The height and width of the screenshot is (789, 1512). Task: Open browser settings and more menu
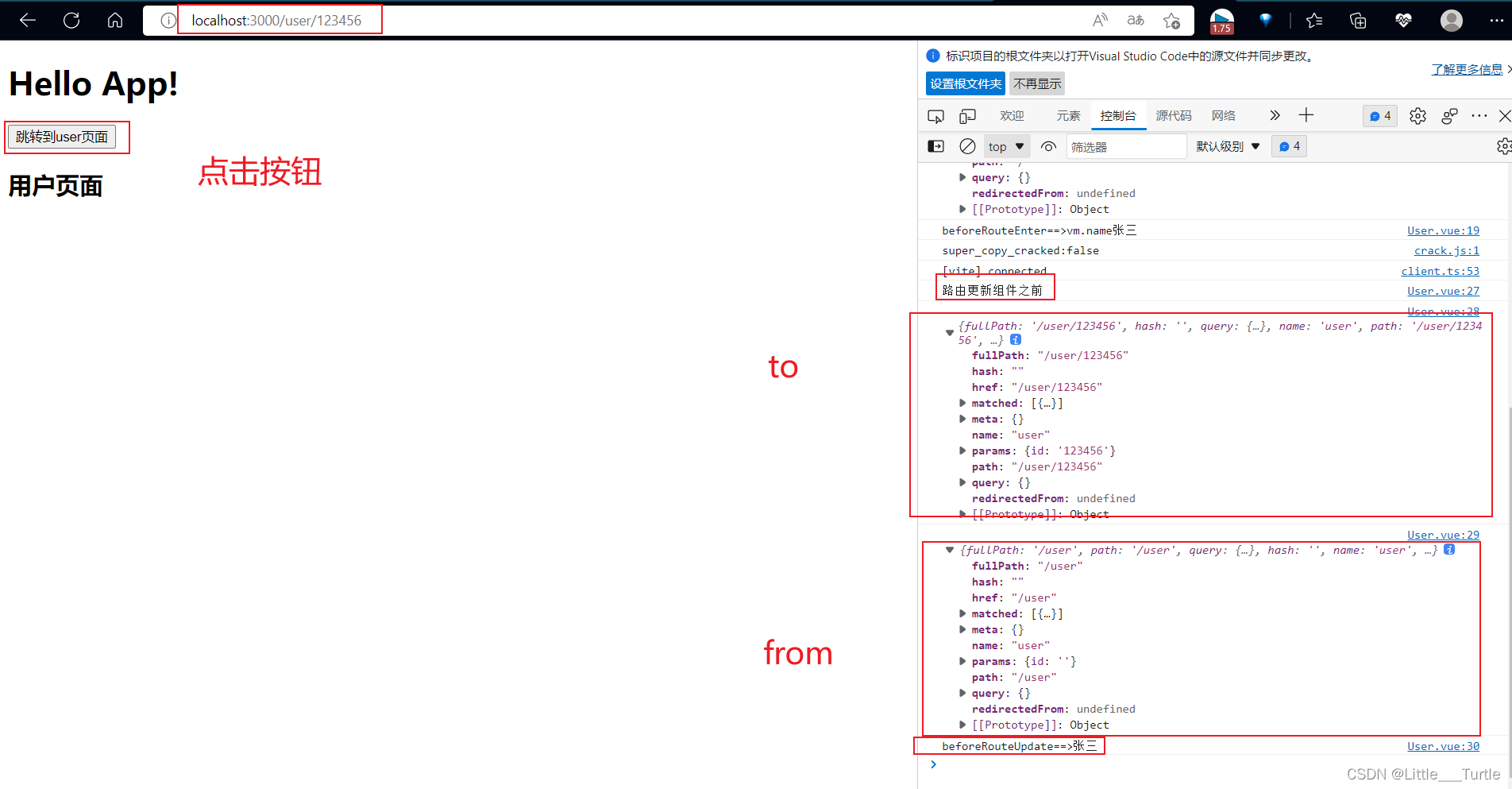tap(1496, 21)
